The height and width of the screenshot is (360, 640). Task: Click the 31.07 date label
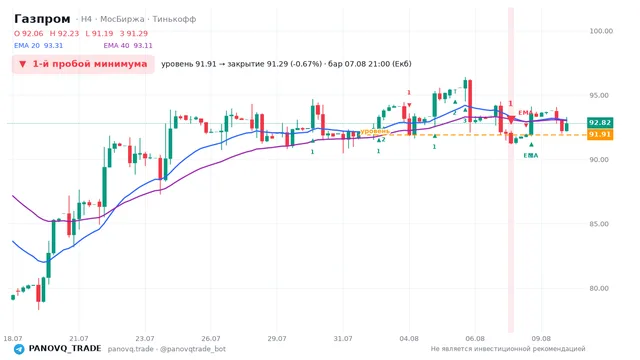343,338
